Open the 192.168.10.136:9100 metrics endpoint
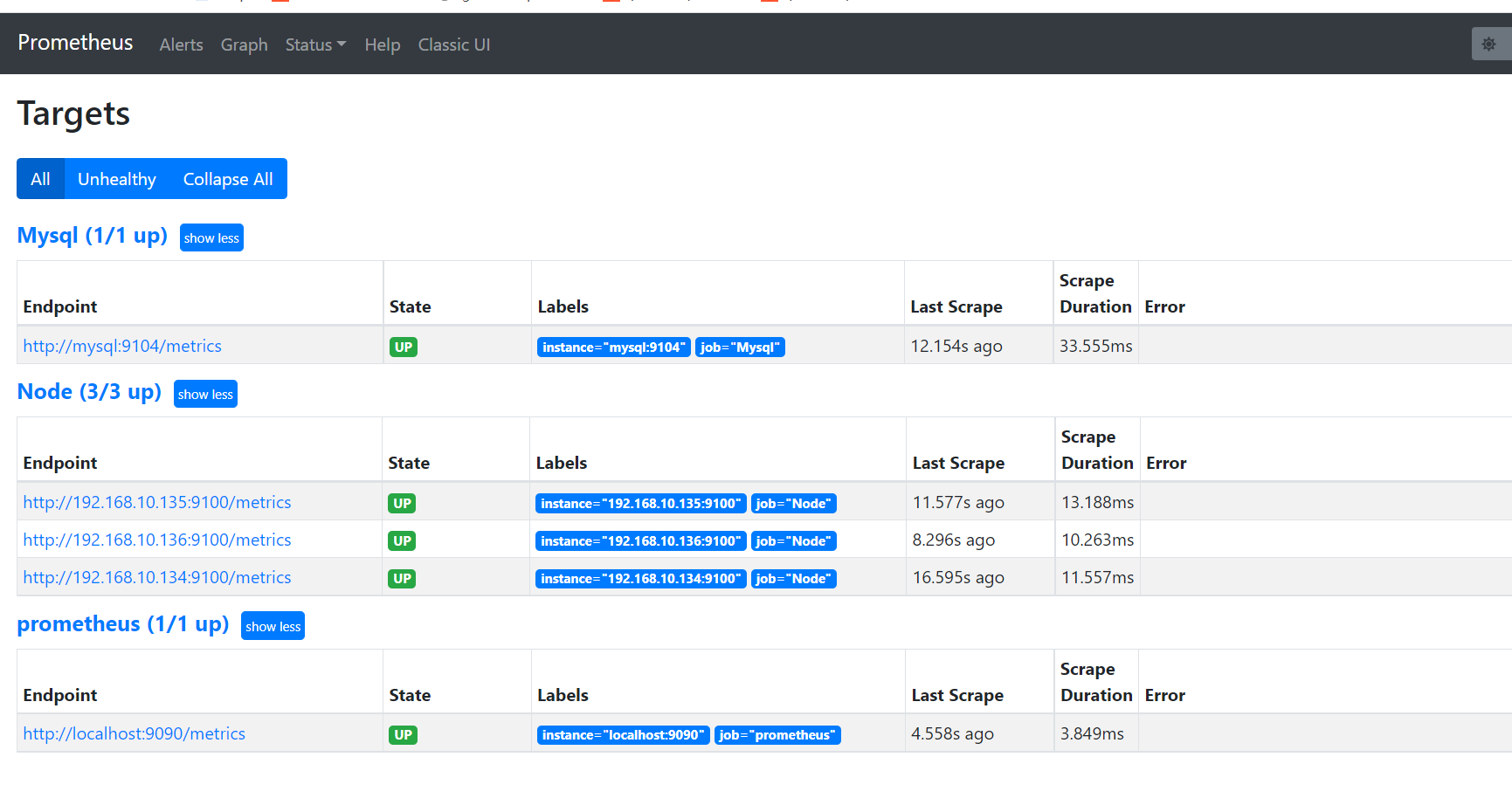 point(157,540)
